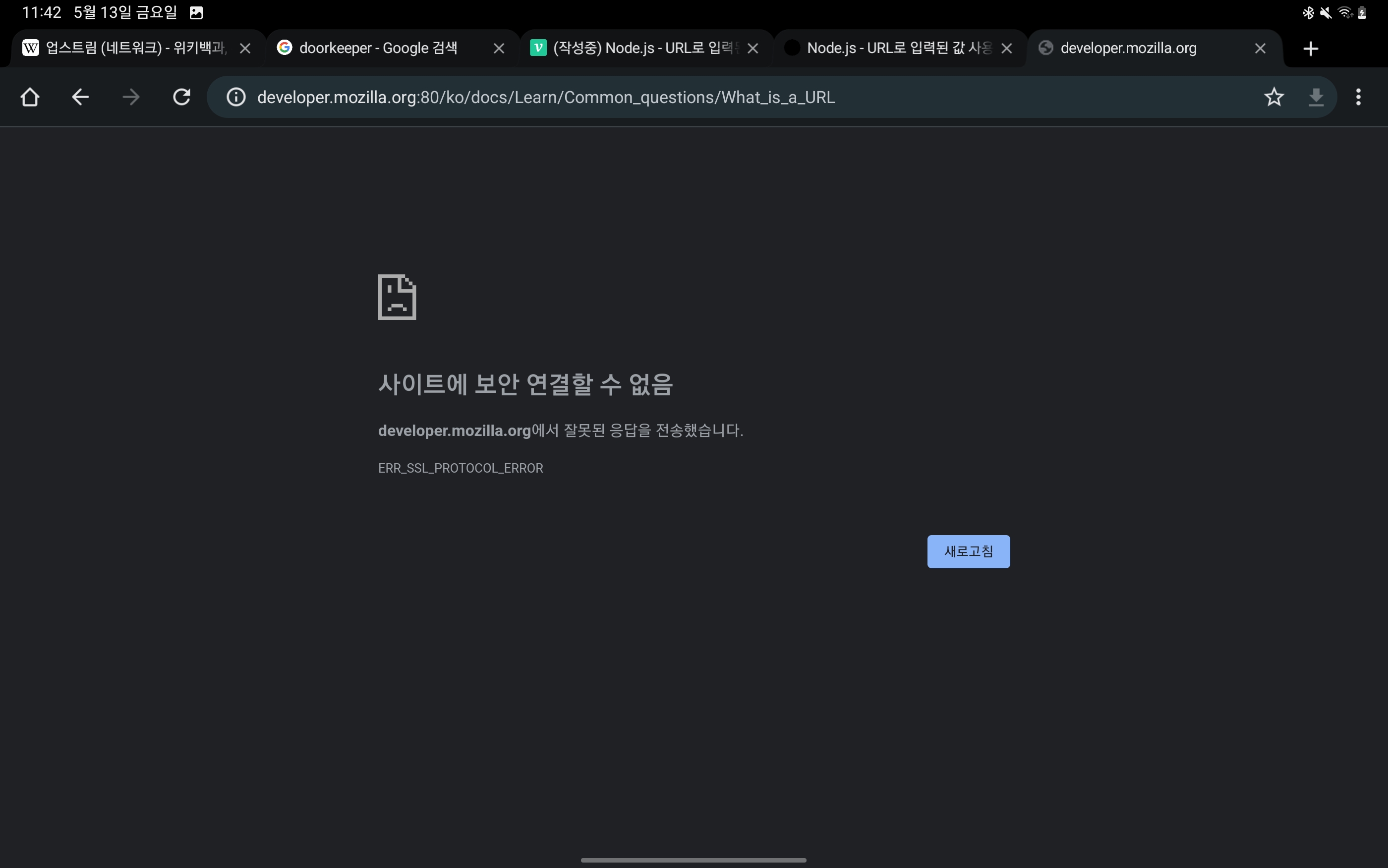
Task: Click the Wikipedia favicon on the first tab
Action: coord(30,48)
